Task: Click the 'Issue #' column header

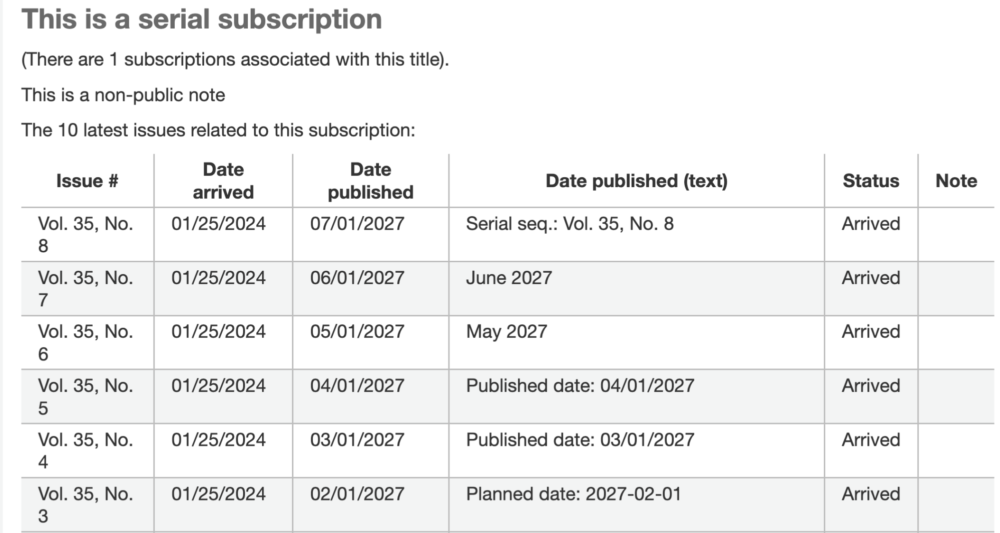Action: [87, 181]
